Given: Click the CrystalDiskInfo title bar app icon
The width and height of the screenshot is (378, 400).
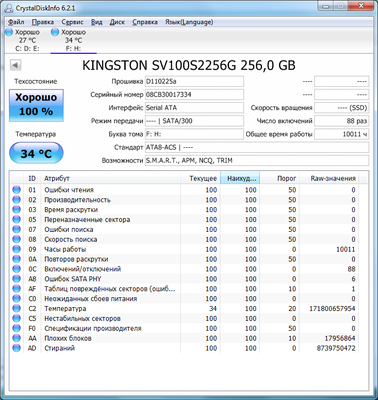Looking at the screenshot, I should point(9,8).
